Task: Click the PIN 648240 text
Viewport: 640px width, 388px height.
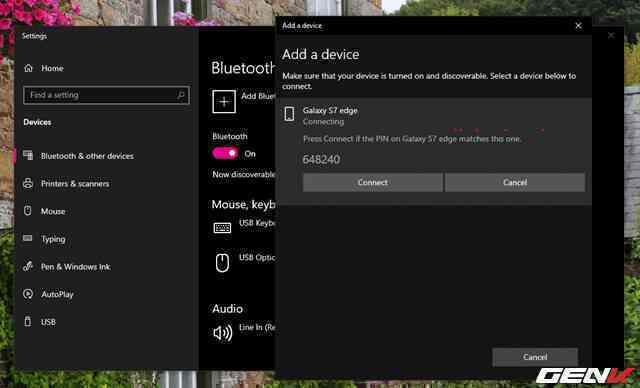Action: point(321,159)
